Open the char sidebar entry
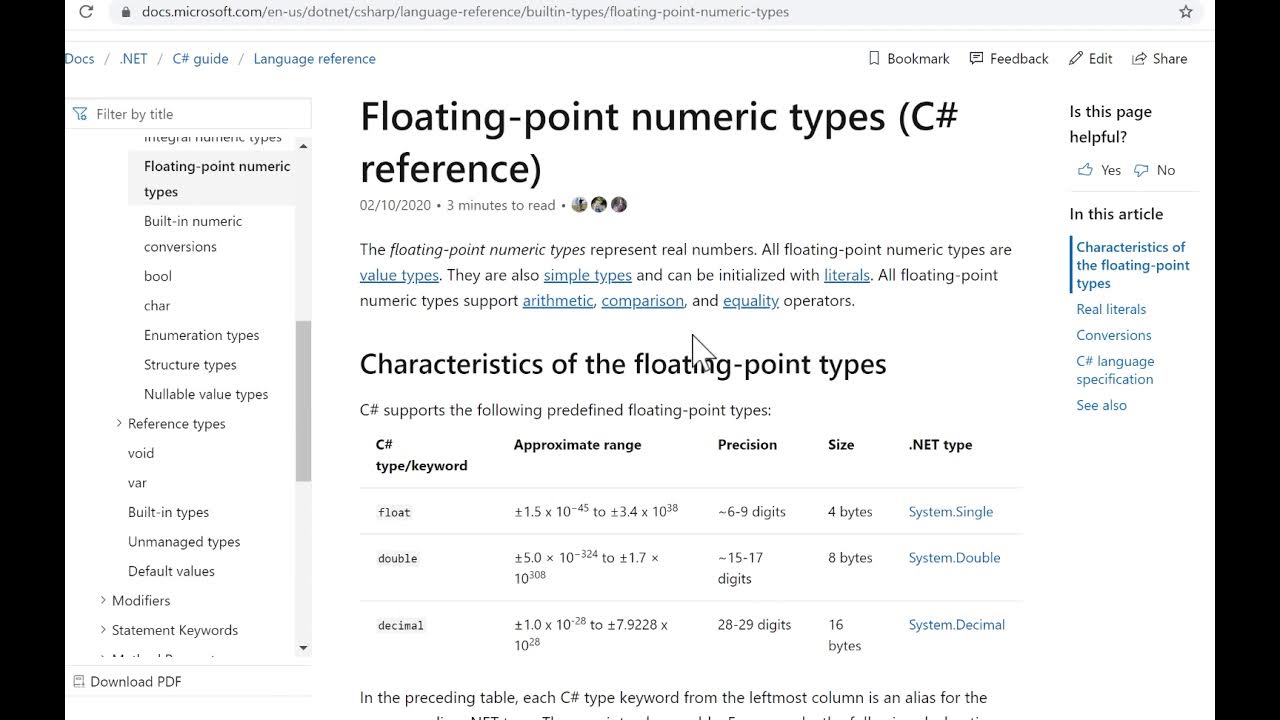The image size is (1280, 720). click(x=157, y=305)
